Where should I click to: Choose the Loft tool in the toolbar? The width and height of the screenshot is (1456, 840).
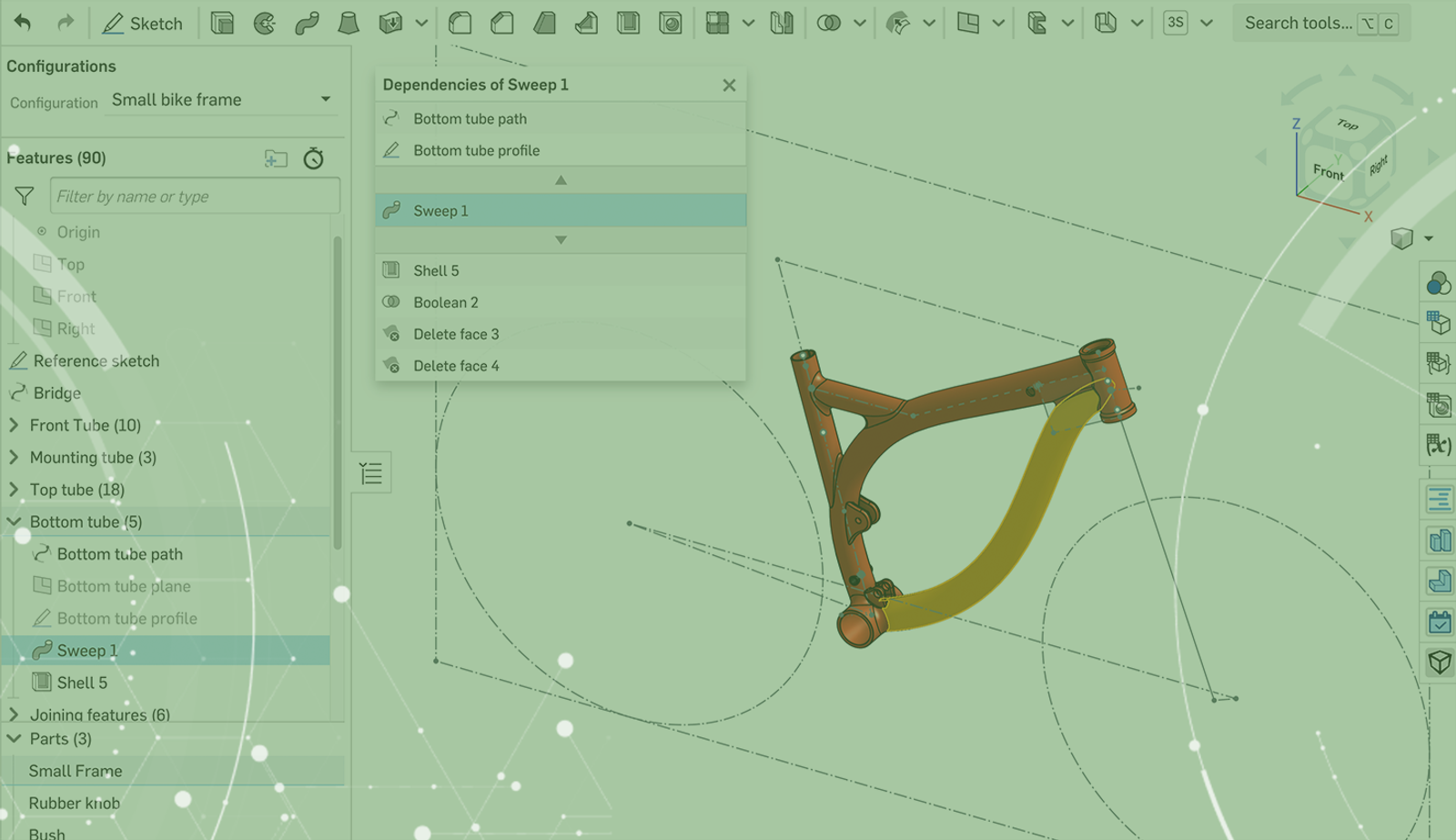point(349,24)
